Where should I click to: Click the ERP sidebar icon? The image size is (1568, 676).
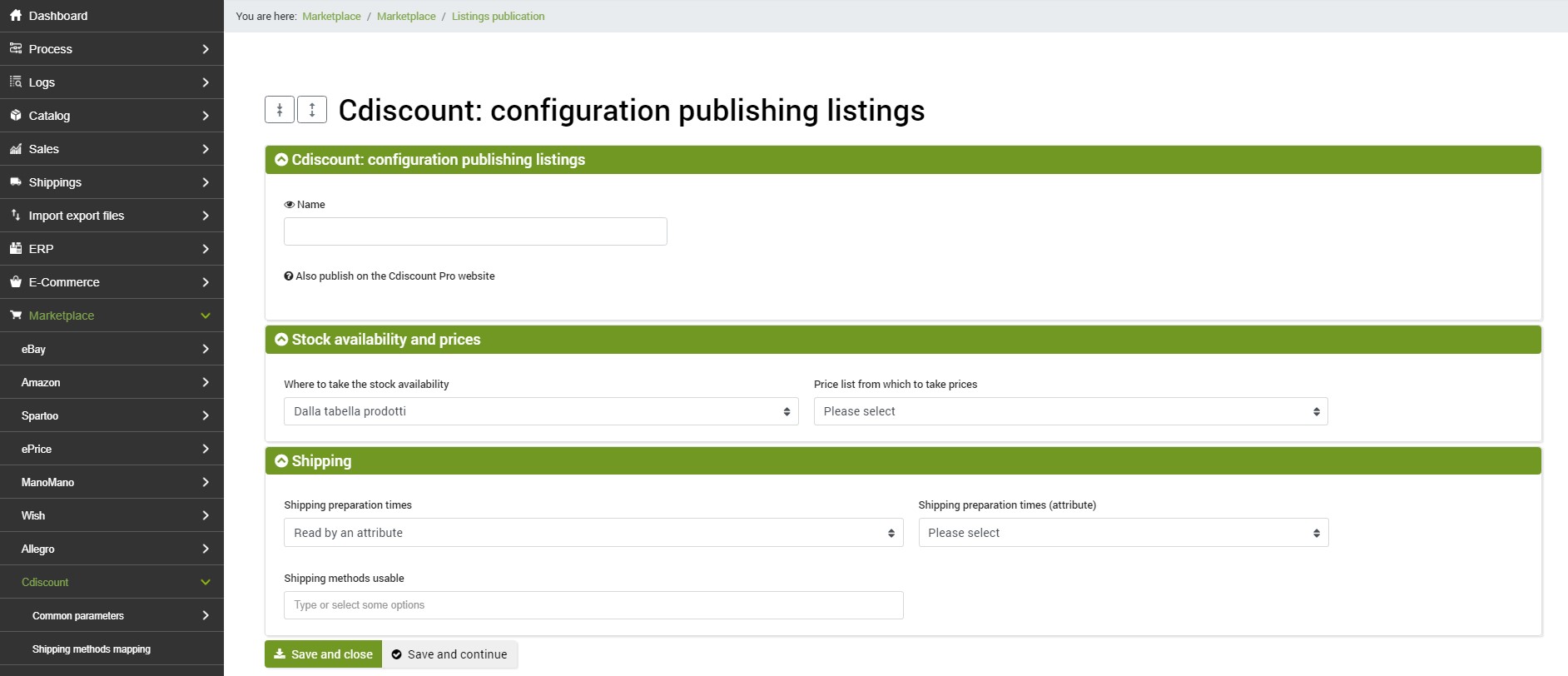(16, 248)
